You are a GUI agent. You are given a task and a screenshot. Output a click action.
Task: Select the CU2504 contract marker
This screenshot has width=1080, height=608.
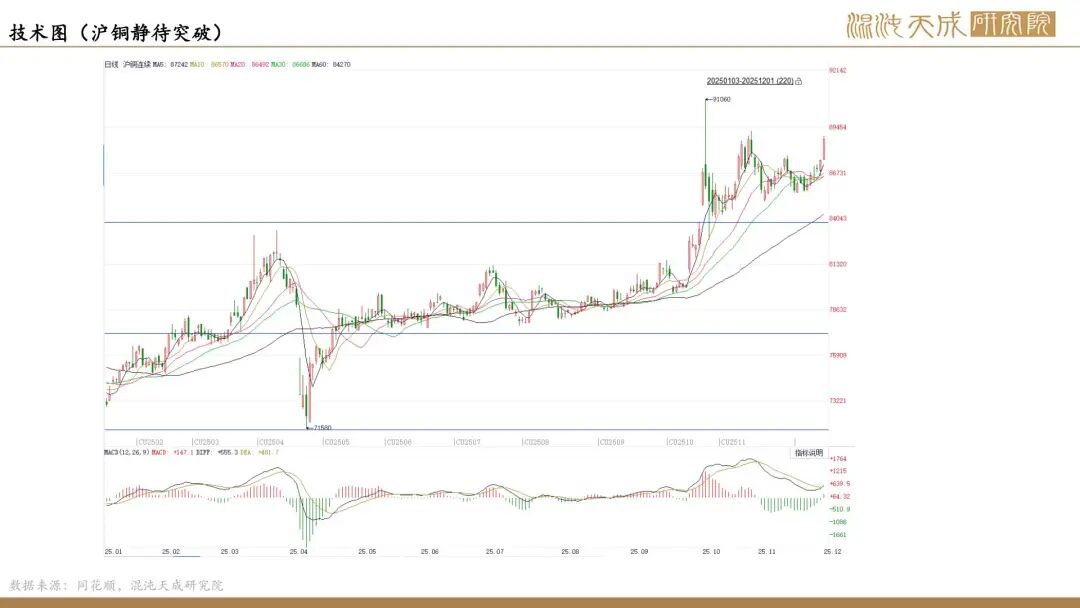(270, 442)
